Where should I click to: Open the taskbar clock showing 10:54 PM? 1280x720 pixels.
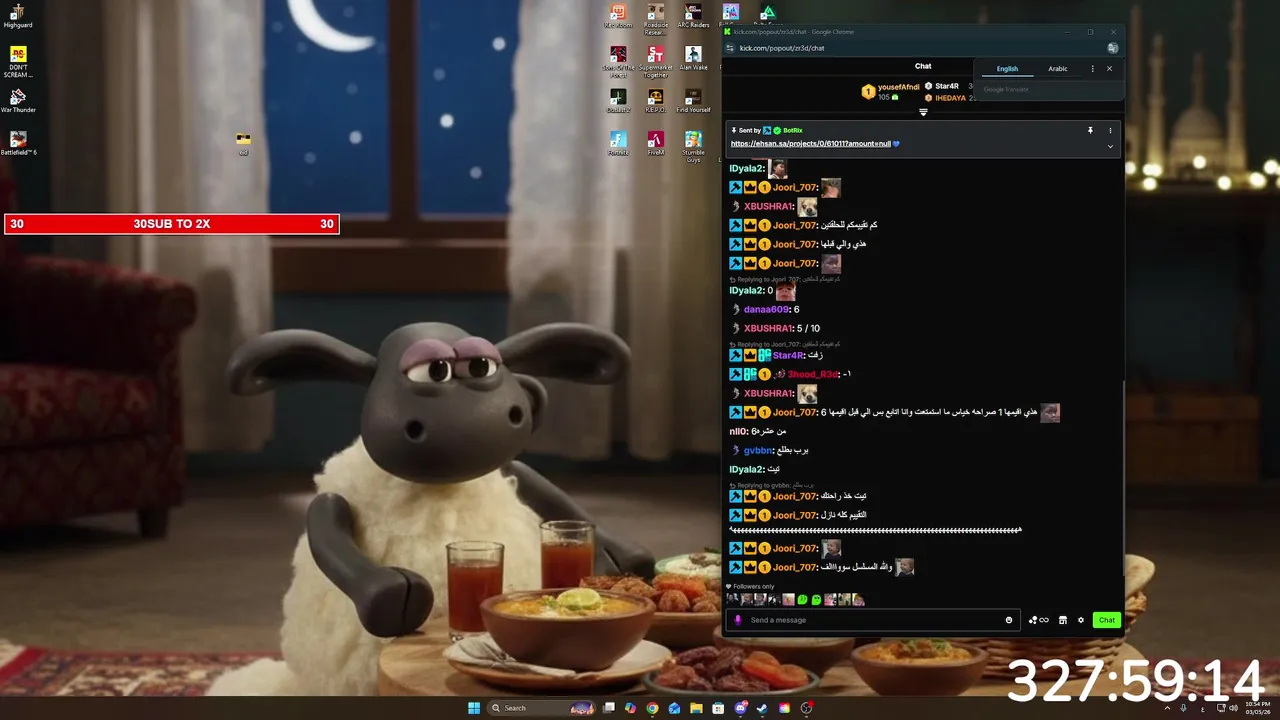(x=1256, y=708)
